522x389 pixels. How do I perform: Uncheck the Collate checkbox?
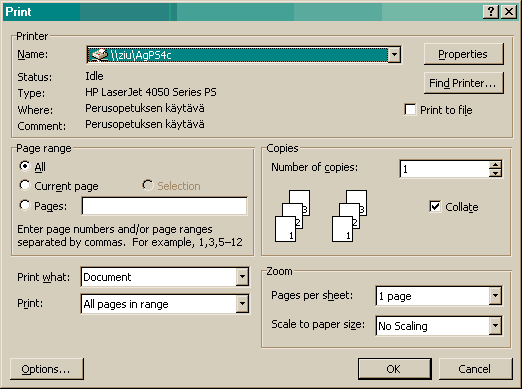[435, 207]
